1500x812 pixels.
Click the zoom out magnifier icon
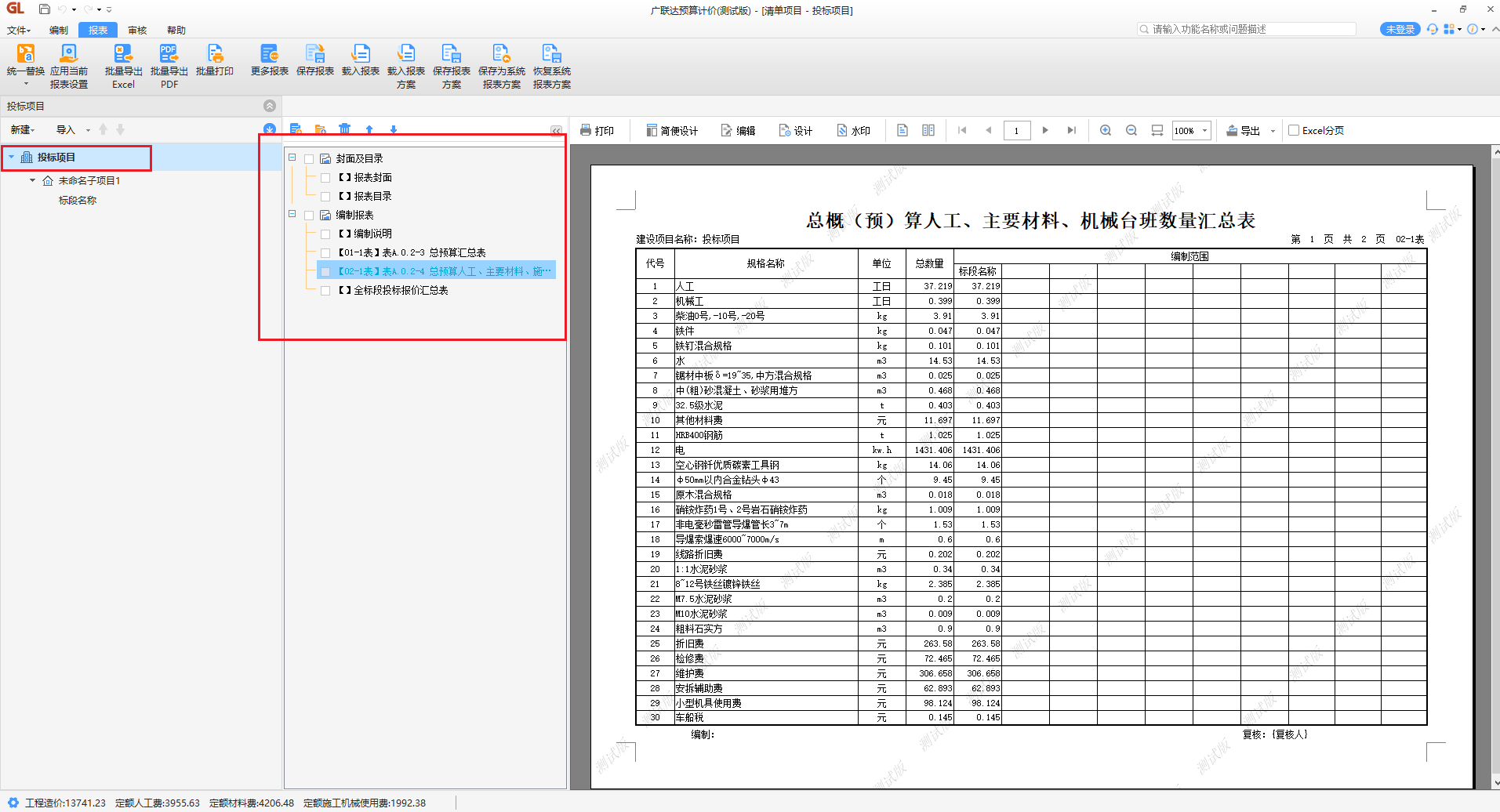[x=1131, y=130]
